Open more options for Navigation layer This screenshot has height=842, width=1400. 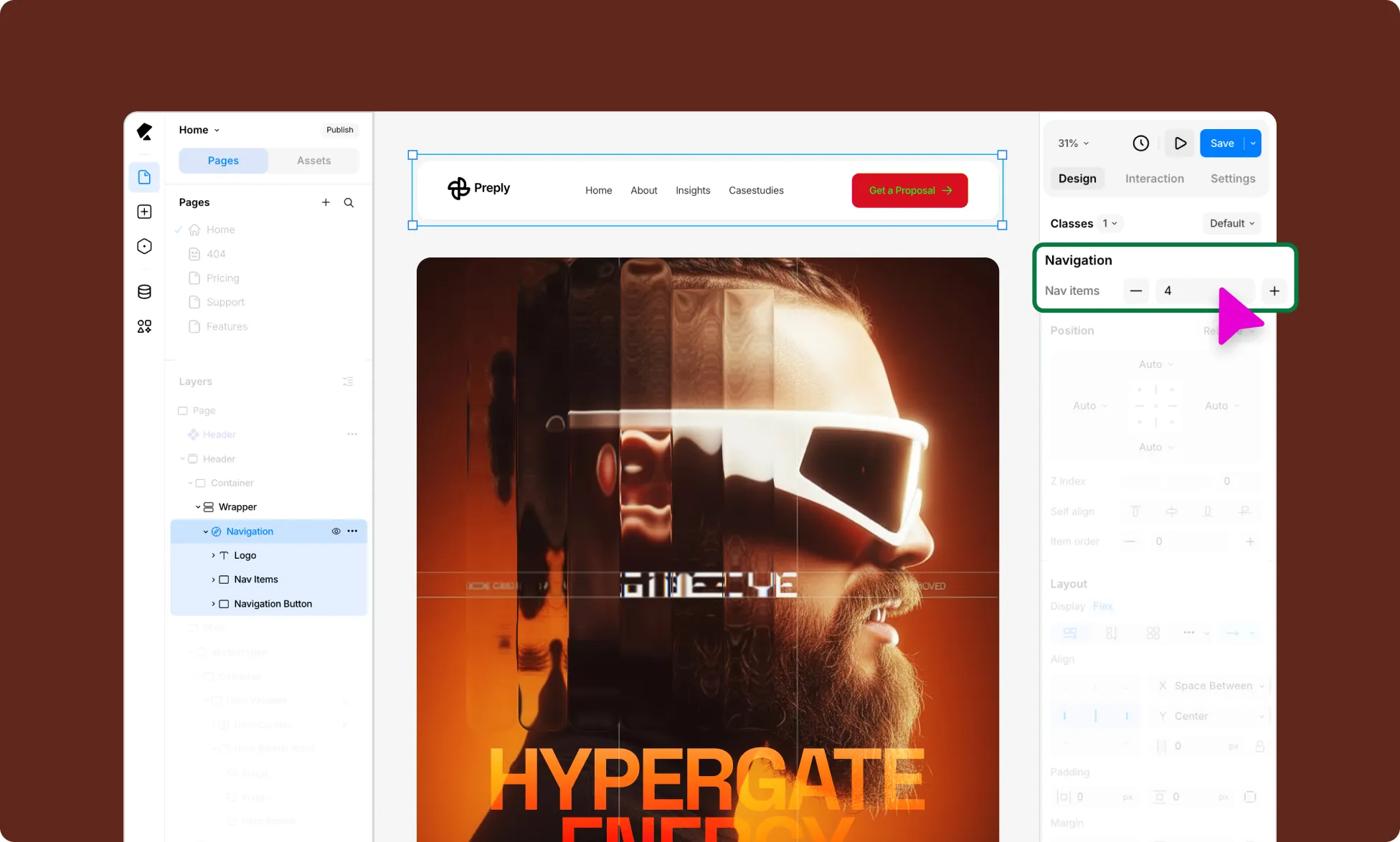click(352, 531)
